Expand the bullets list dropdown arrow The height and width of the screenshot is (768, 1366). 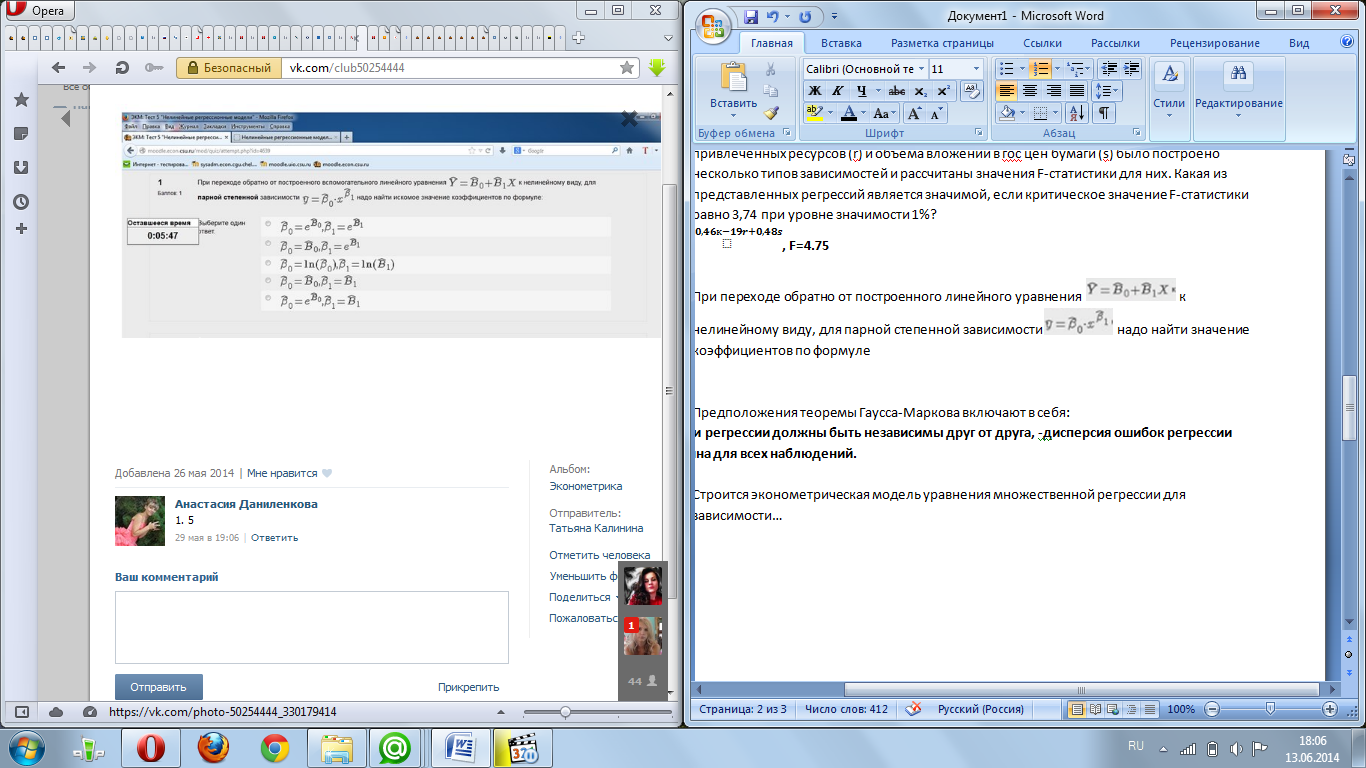(x=1022, y=69)
